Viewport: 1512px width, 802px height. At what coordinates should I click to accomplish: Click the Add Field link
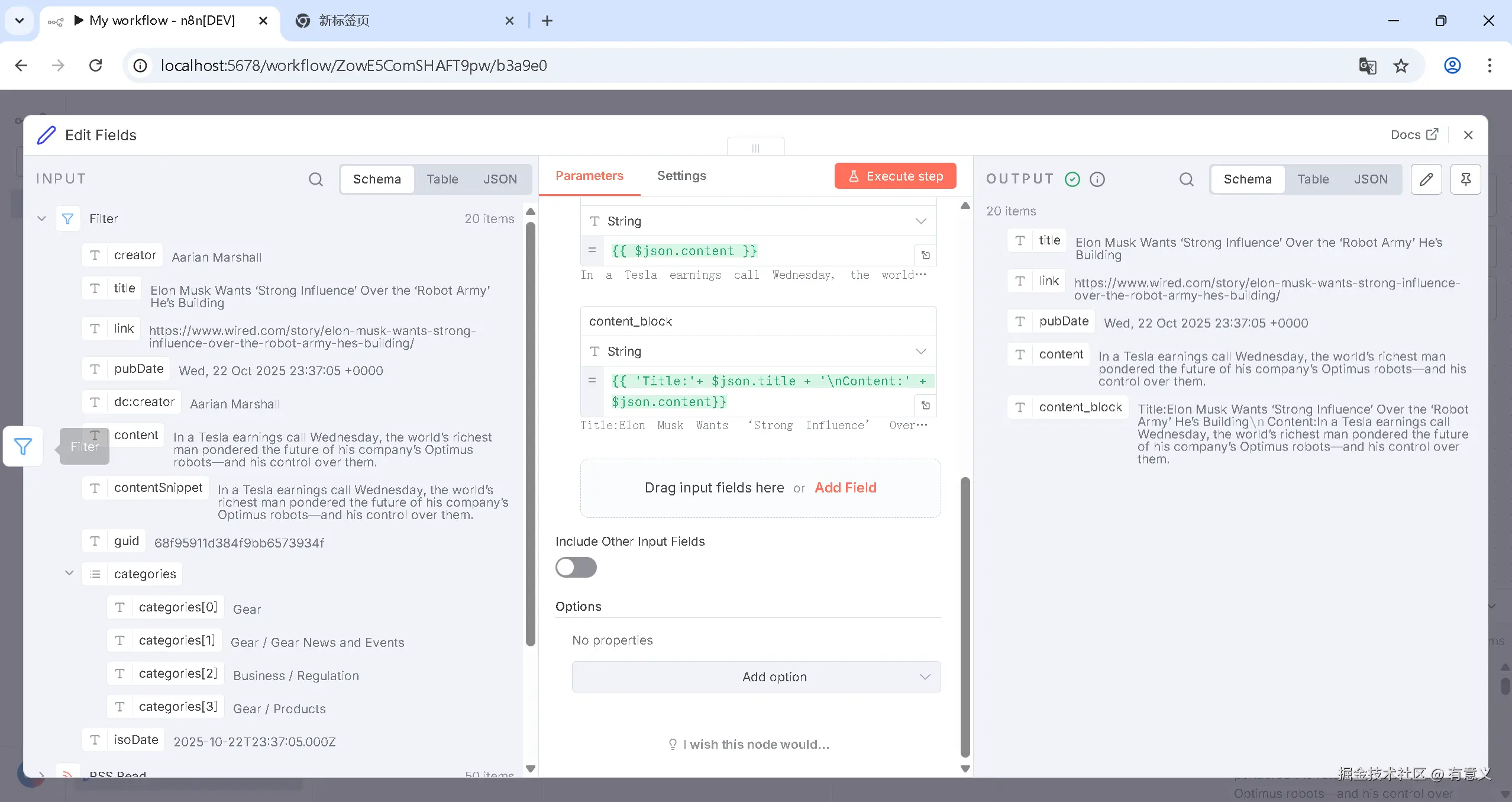pyautogui.click(x=845, y=488)
